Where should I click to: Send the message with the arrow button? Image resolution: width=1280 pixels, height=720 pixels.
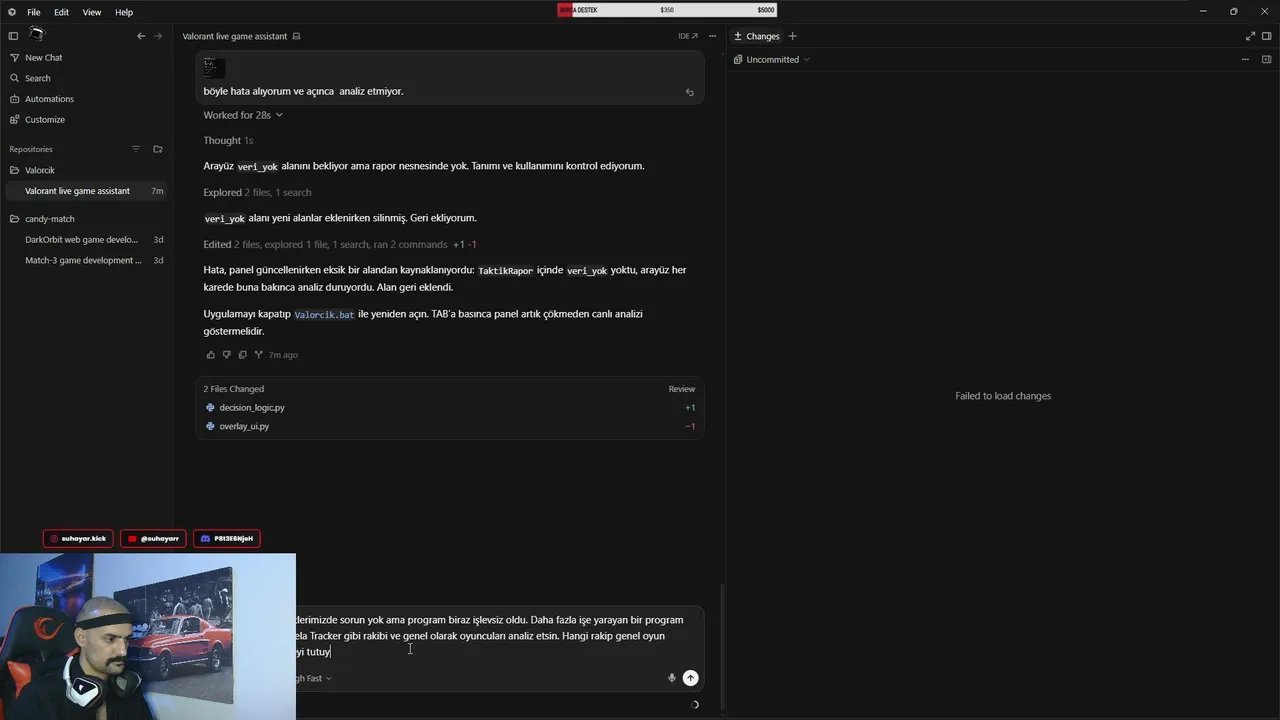(x=690, y=678)
